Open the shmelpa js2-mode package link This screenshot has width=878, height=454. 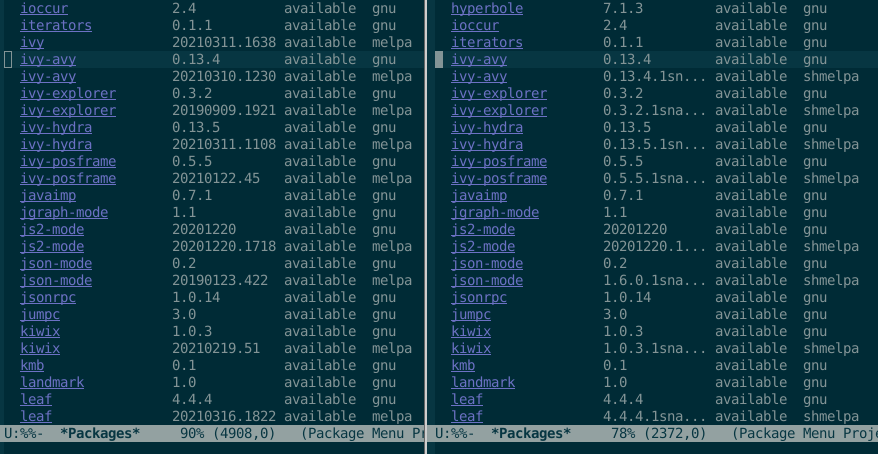pyautogui.click(x=483, y=246)
